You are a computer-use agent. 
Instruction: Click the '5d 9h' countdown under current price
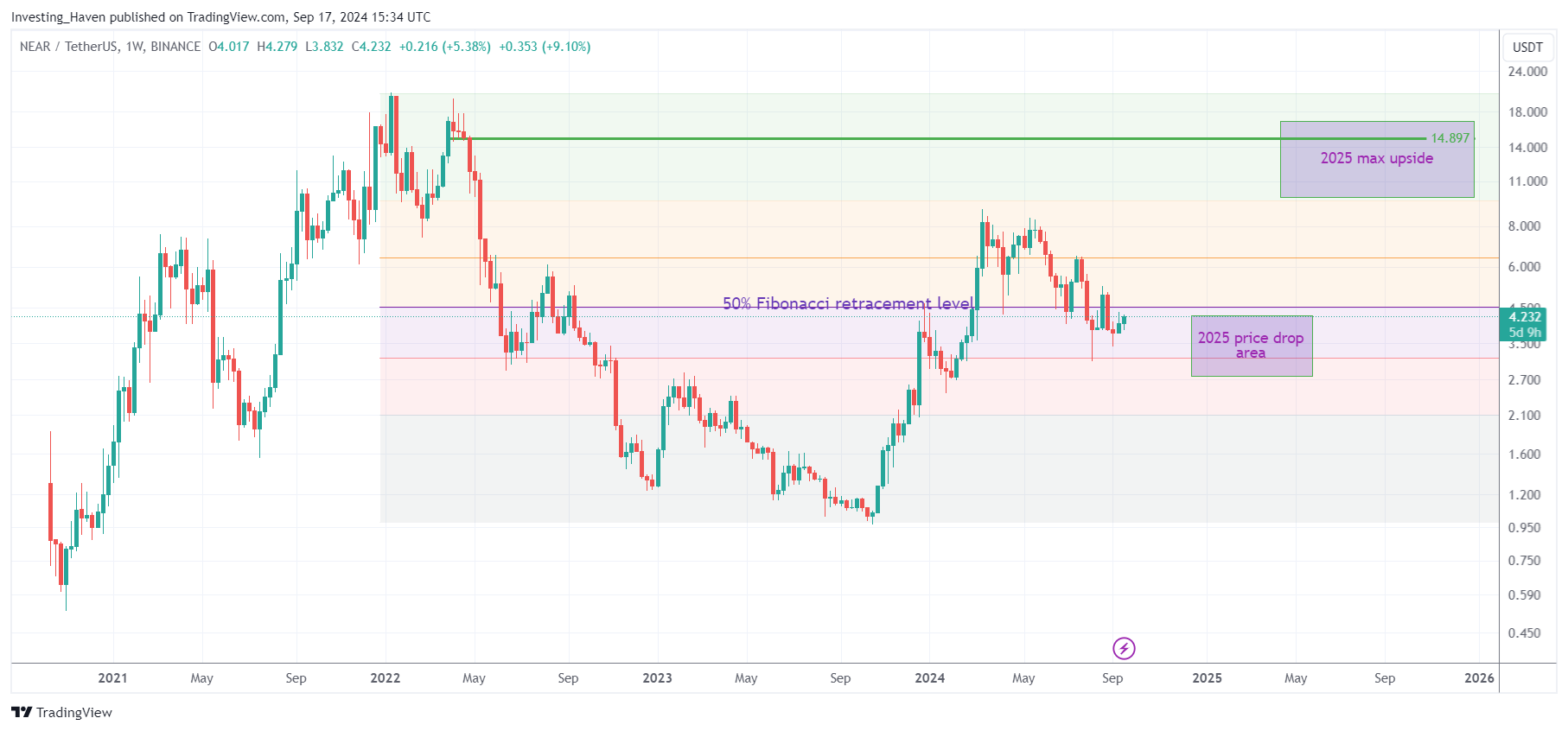(x=1525, y=333)
